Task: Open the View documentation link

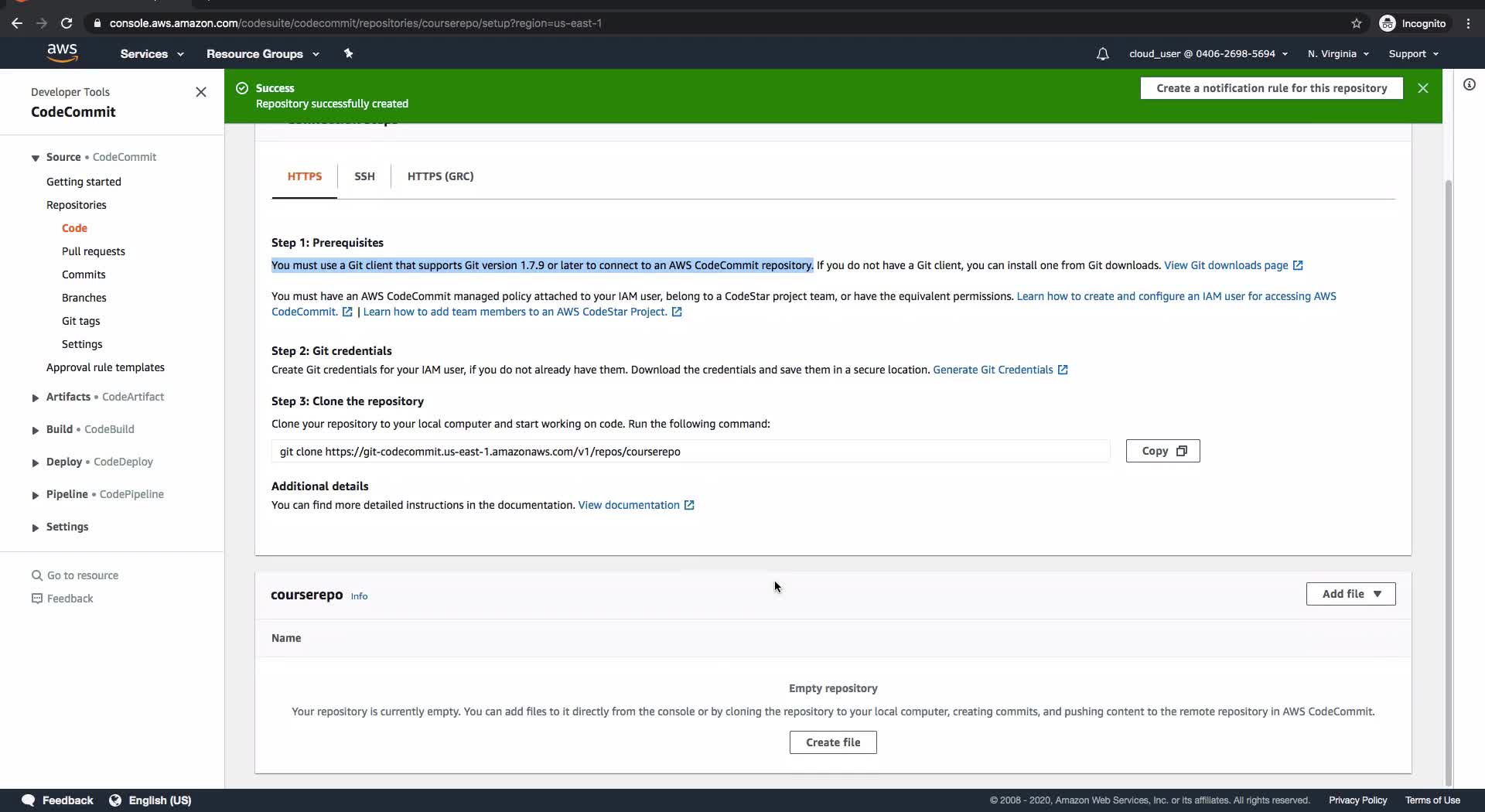Action: pyautogui.click(x=629, y=505)
